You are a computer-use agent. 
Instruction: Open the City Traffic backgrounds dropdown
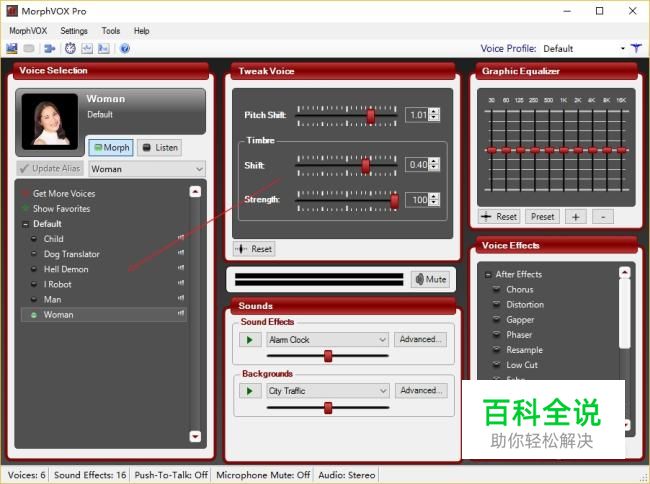pos(383,391)
